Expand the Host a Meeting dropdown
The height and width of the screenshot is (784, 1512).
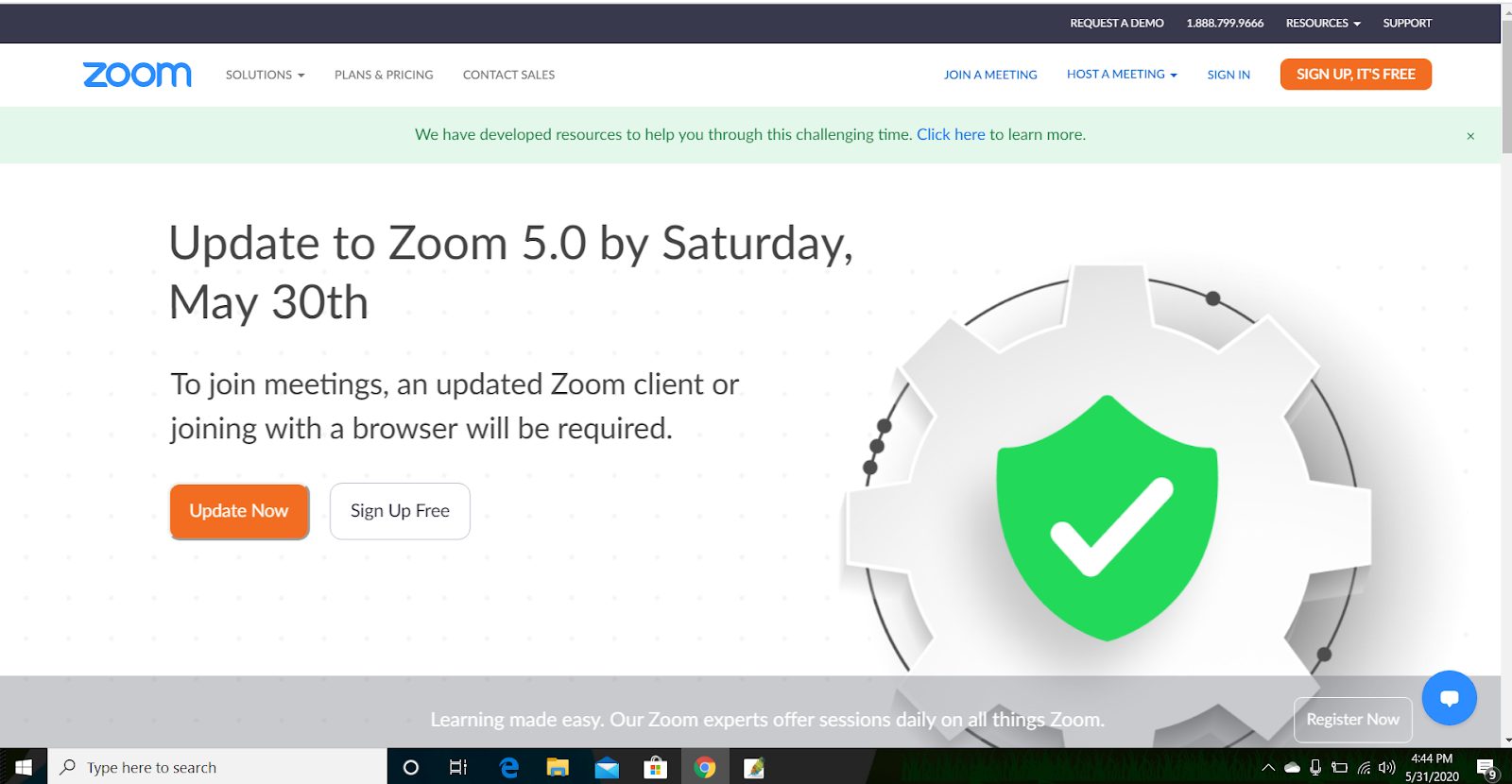click(x=1122, y=74)
